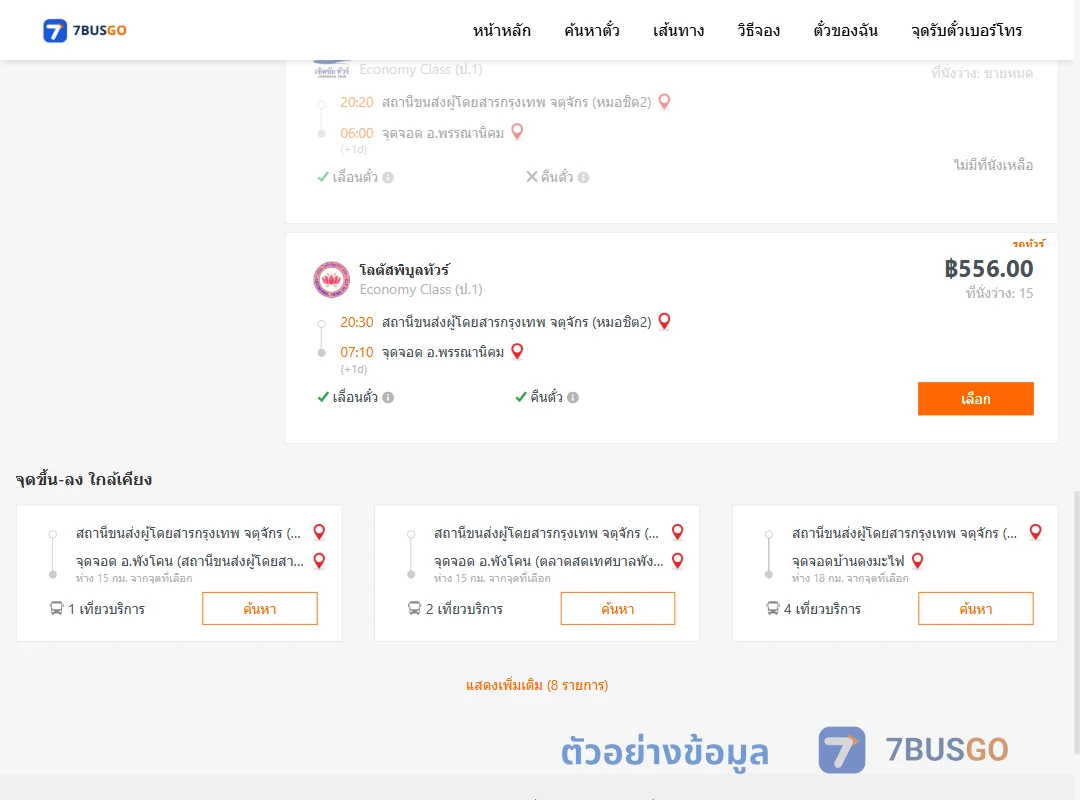
Task: Click the page vertical scrollbar
Action: (x=1076, y=620)
